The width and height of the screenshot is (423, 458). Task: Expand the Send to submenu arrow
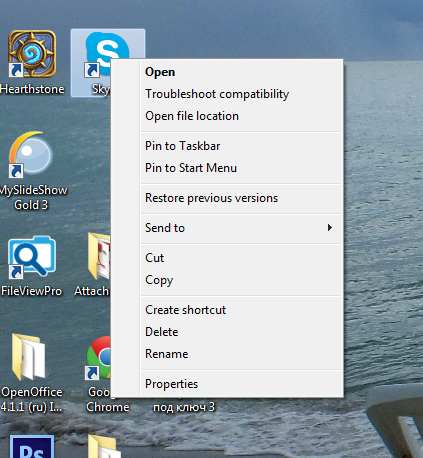pyautogui.click(x=330, y=228)
